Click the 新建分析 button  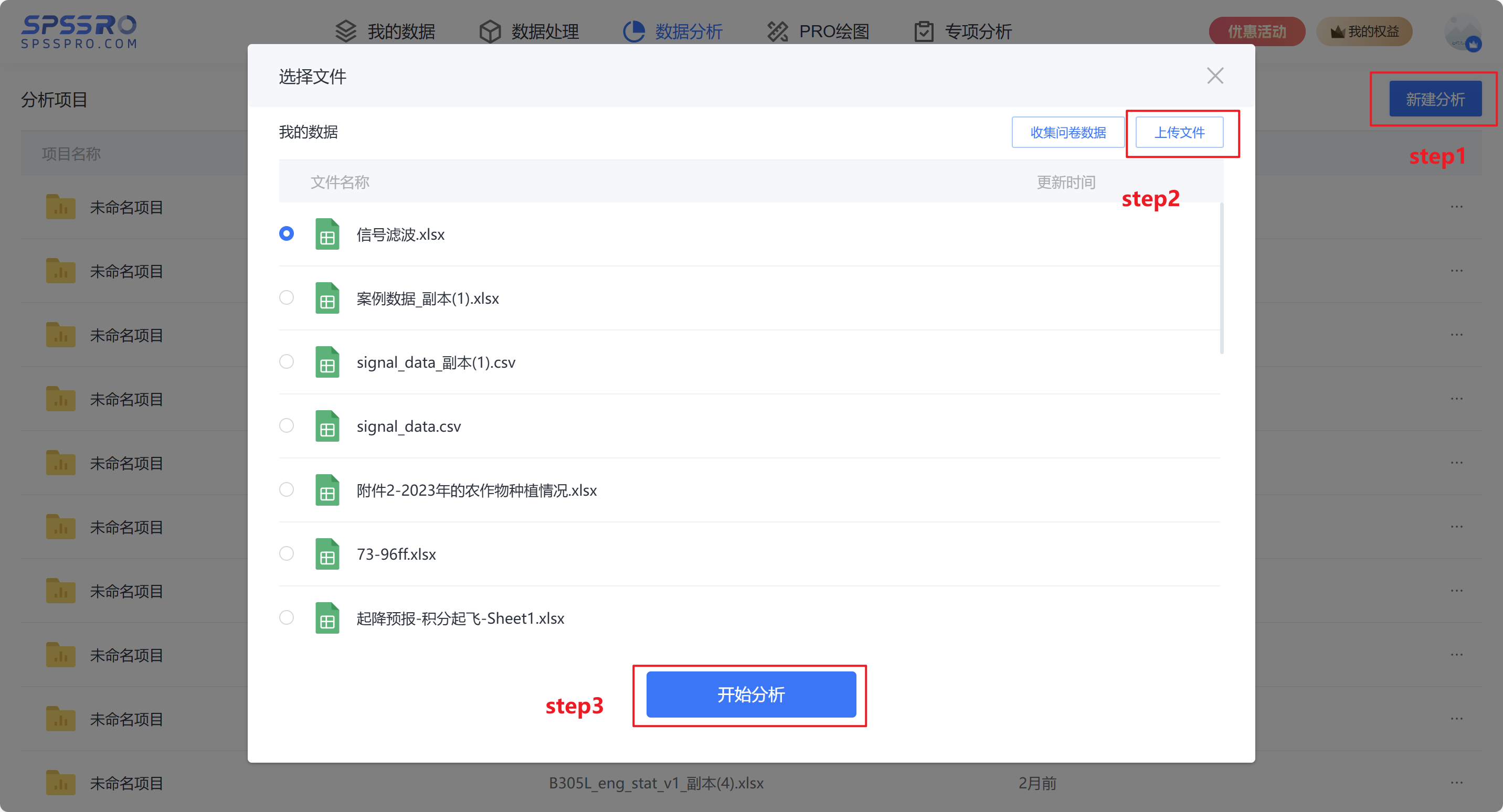click(1435, 99)
